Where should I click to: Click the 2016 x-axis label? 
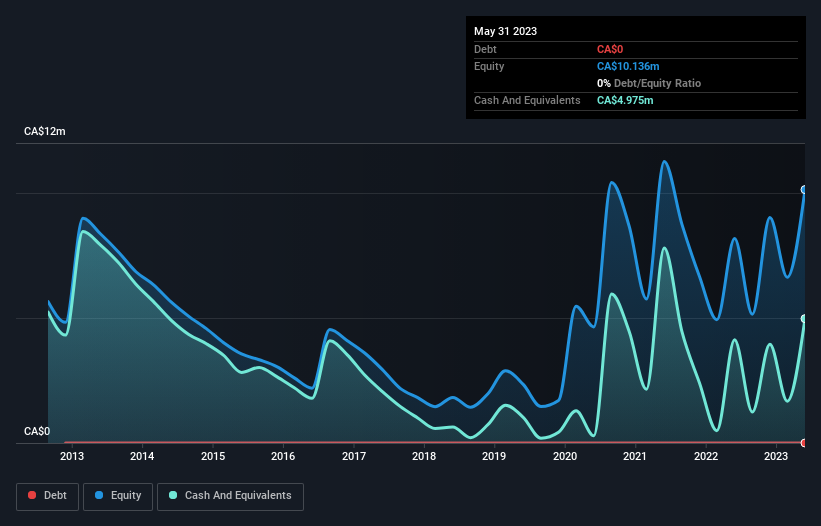click(x=283, y=456)
